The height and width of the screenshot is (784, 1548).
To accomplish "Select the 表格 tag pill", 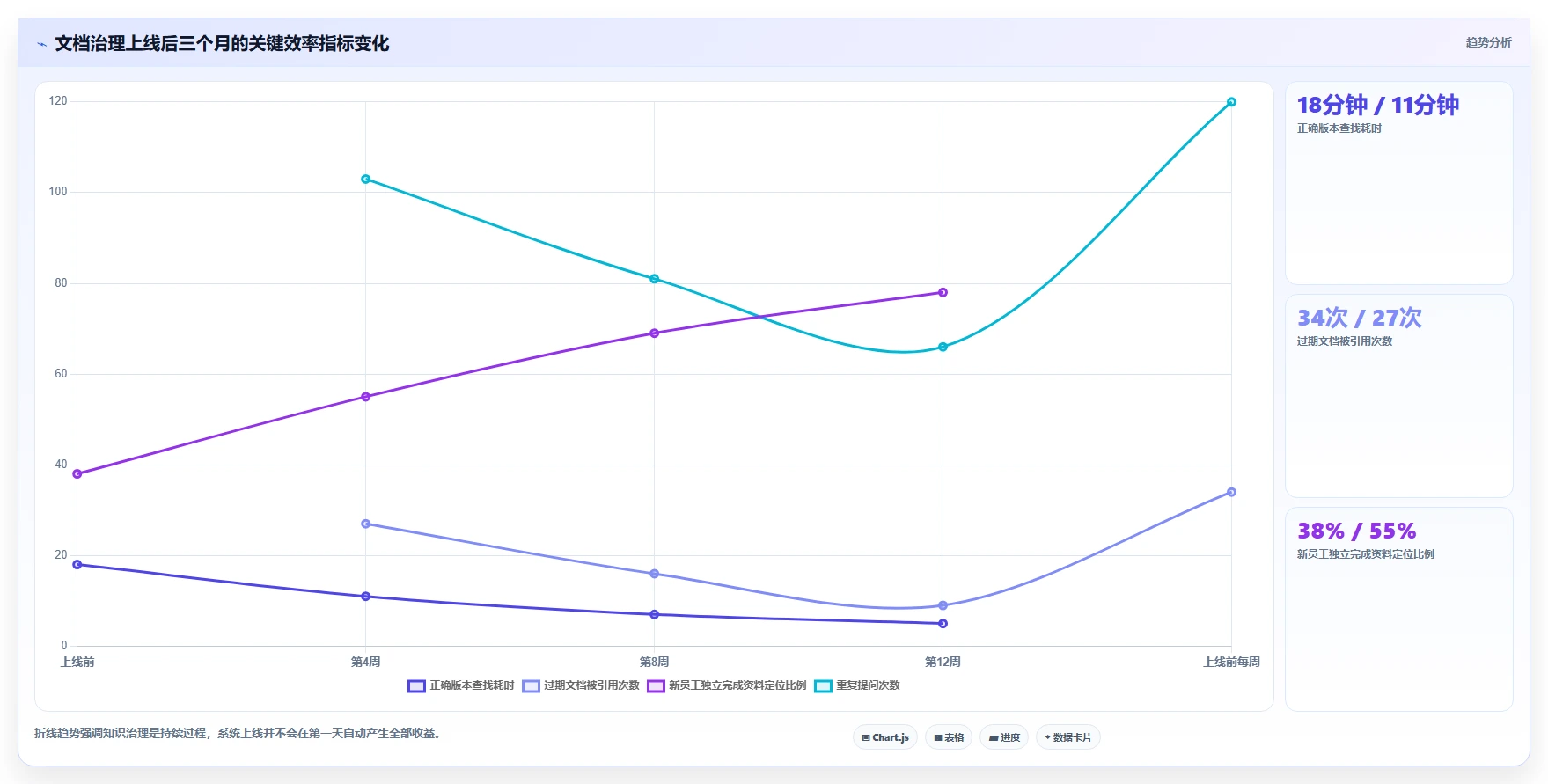I will pyautogui.click(x=949, y=737).
